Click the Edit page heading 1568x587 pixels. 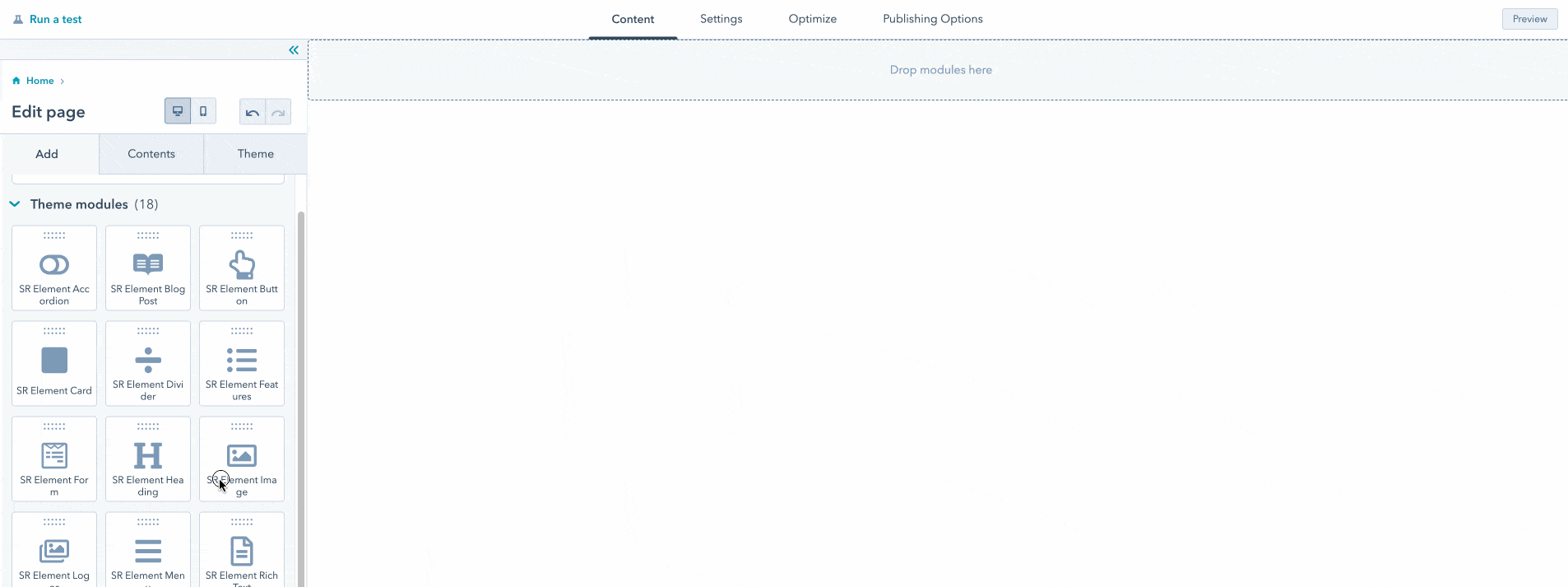click(x=49, y=112)
